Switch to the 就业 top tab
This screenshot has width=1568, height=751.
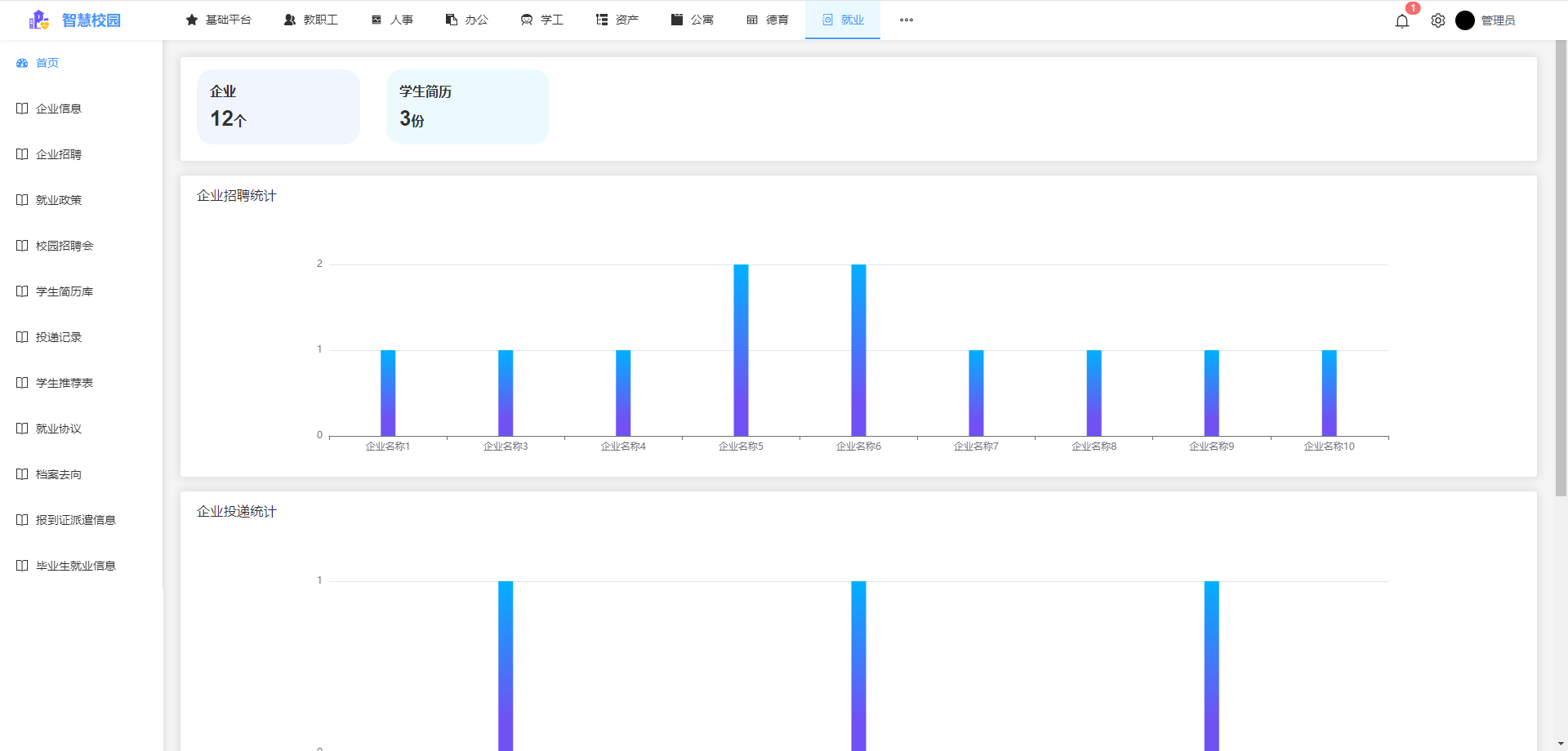pos(842,20)
